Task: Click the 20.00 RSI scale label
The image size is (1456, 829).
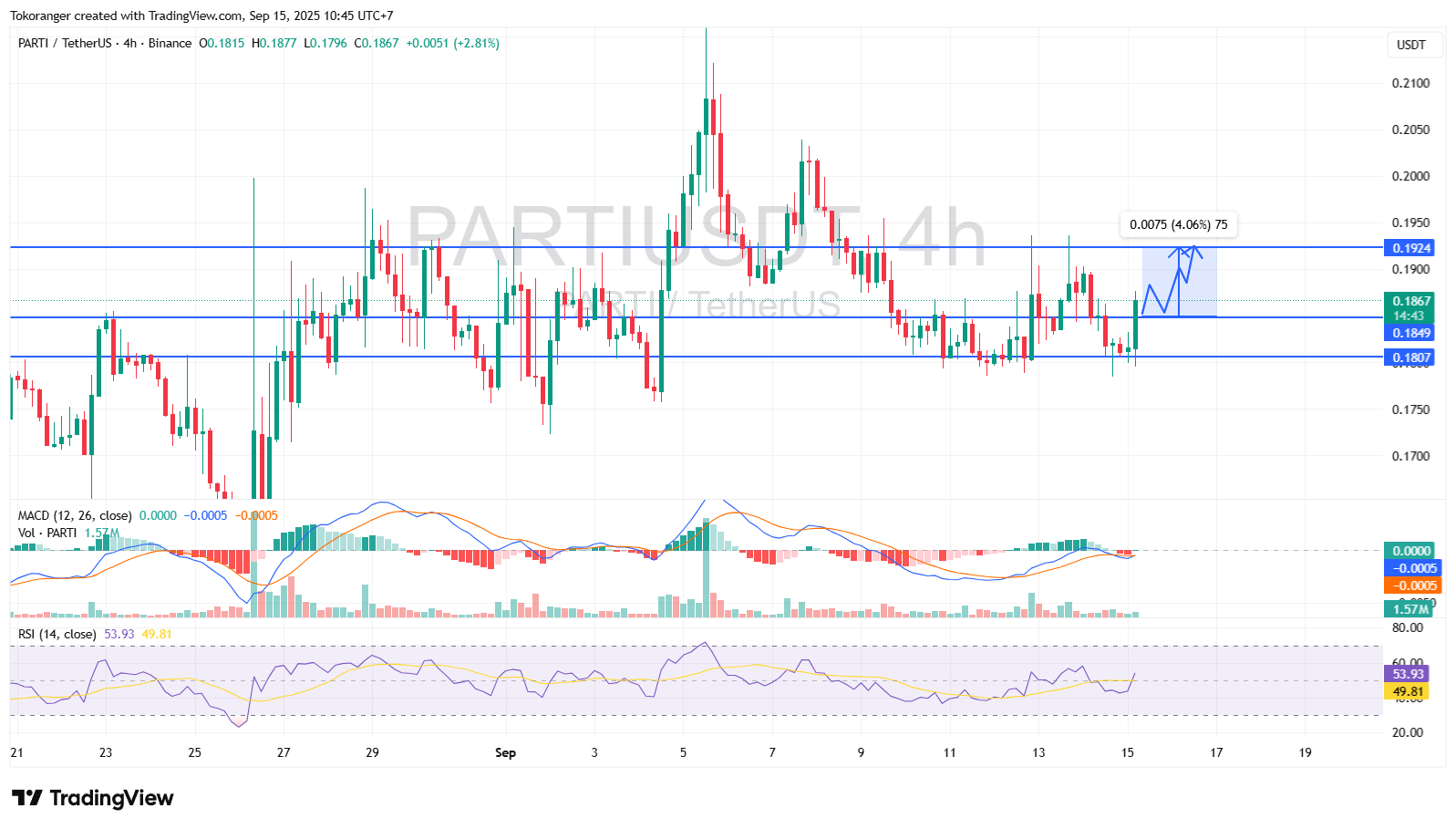Action: pos(1408,732)
